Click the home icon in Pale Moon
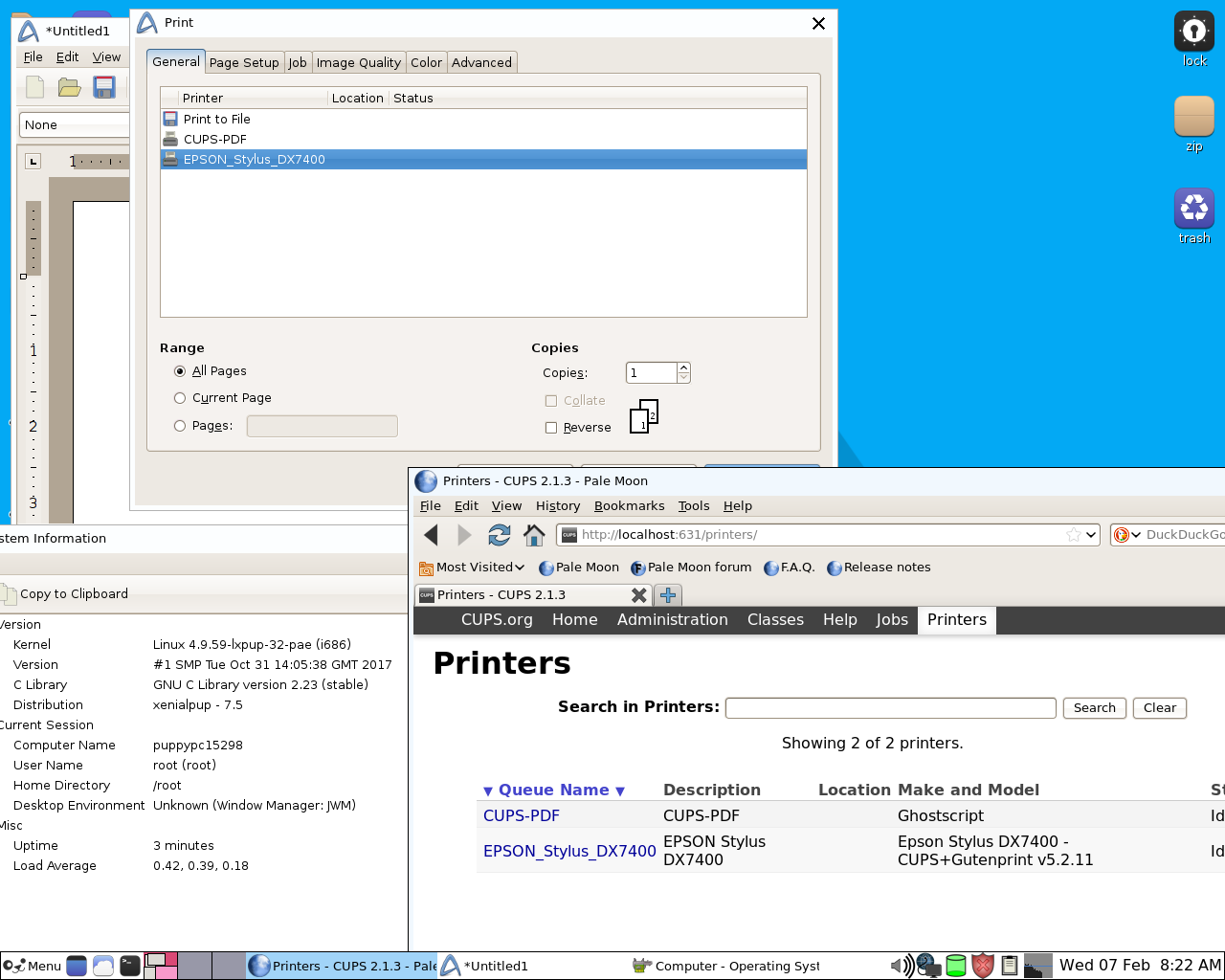The width and height of the screenshot is (1225, 980). [534, 535]
